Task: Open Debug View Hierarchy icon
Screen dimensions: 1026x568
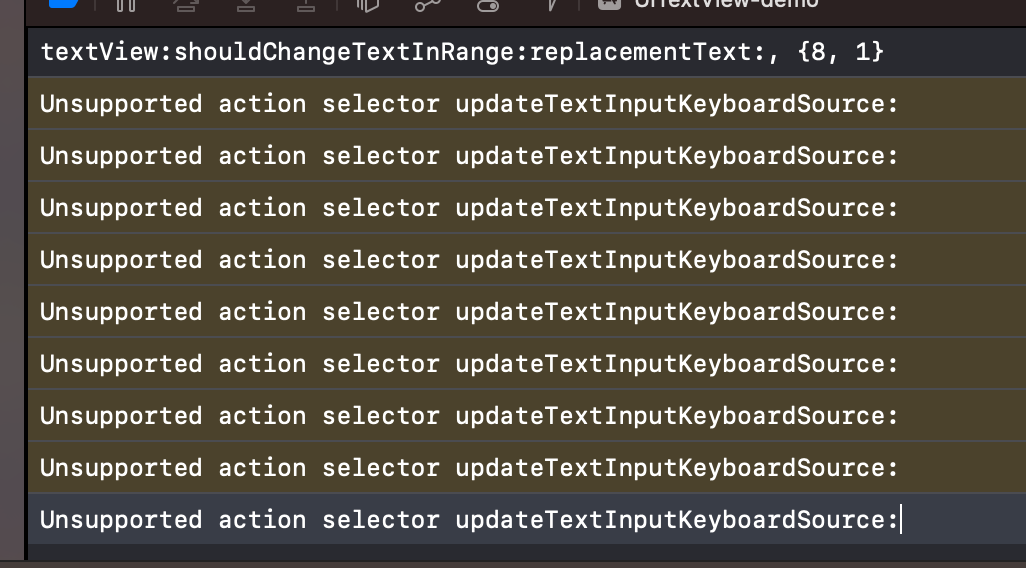Action: pyautogui.click(x=369, y=4)
